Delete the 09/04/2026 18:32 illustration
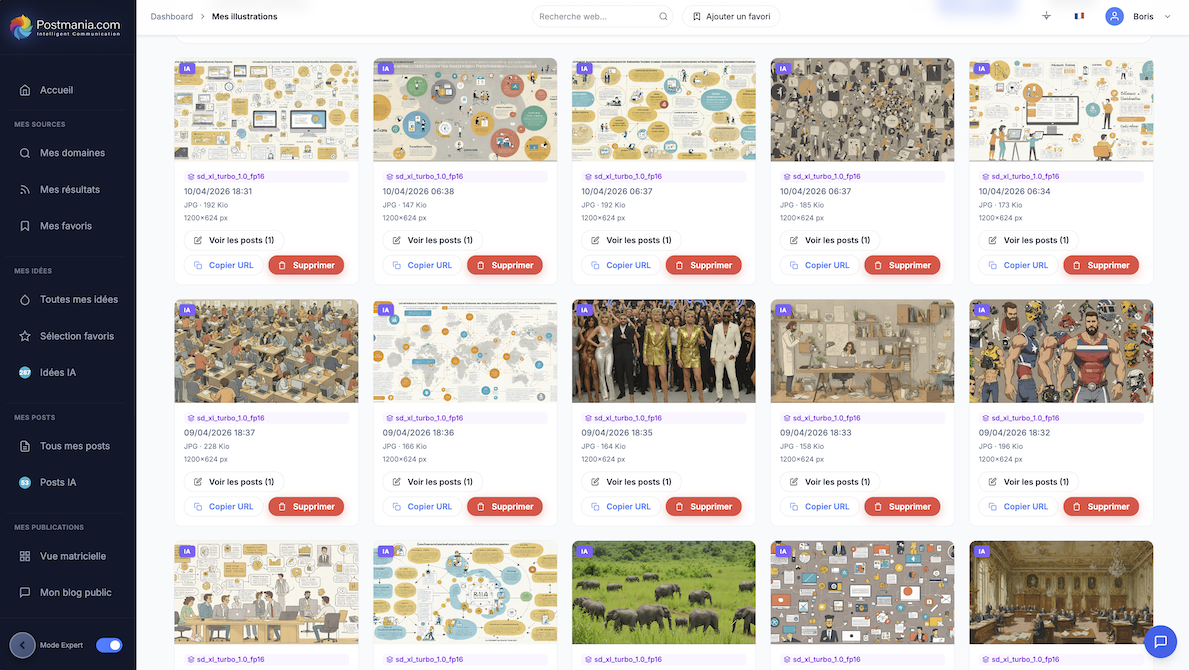Viewport: 1189px width, 670px height. tap(1101, 507)
